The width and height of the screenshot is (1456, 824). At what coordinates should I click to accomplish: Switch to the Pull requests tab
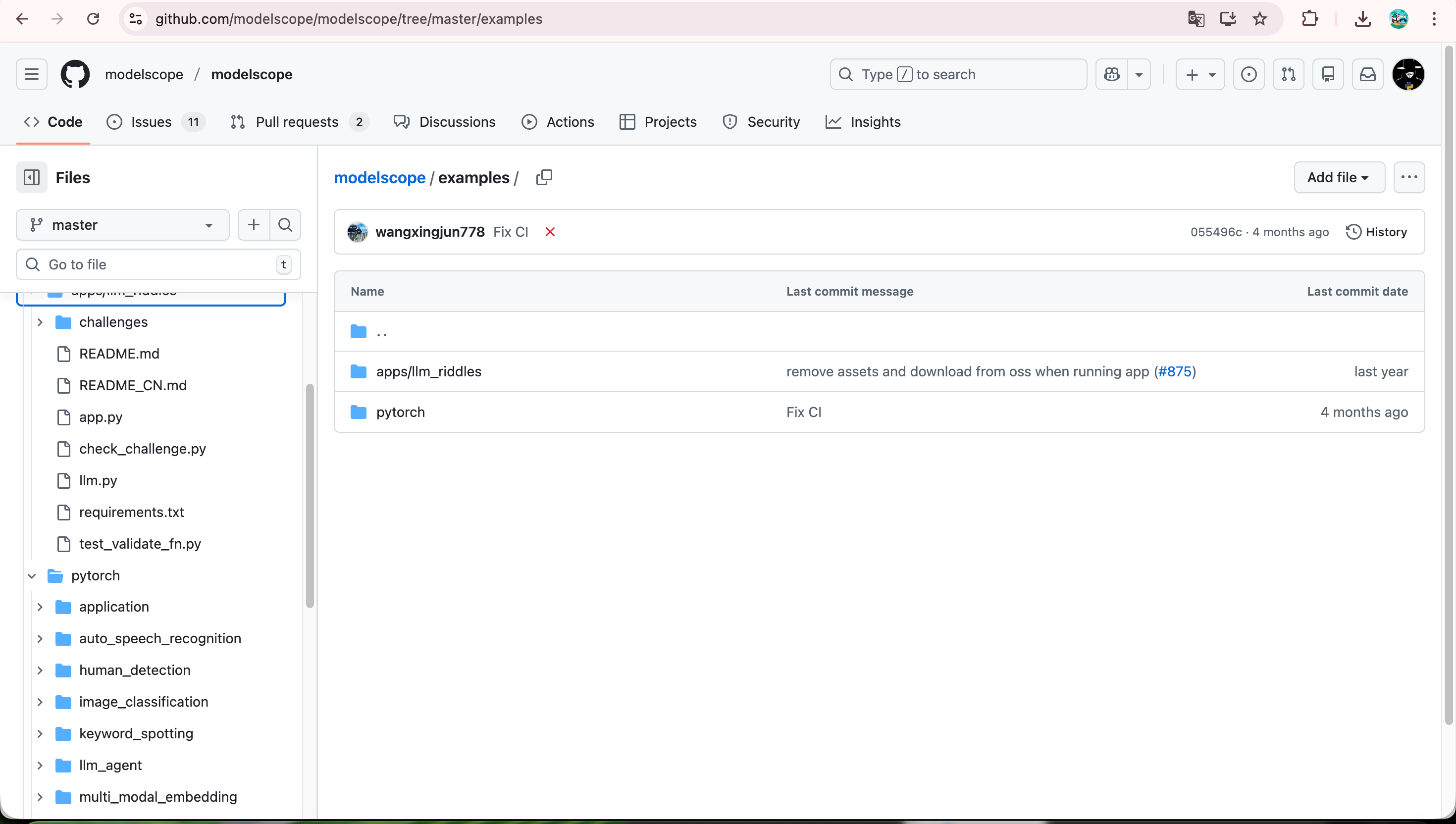297,122
